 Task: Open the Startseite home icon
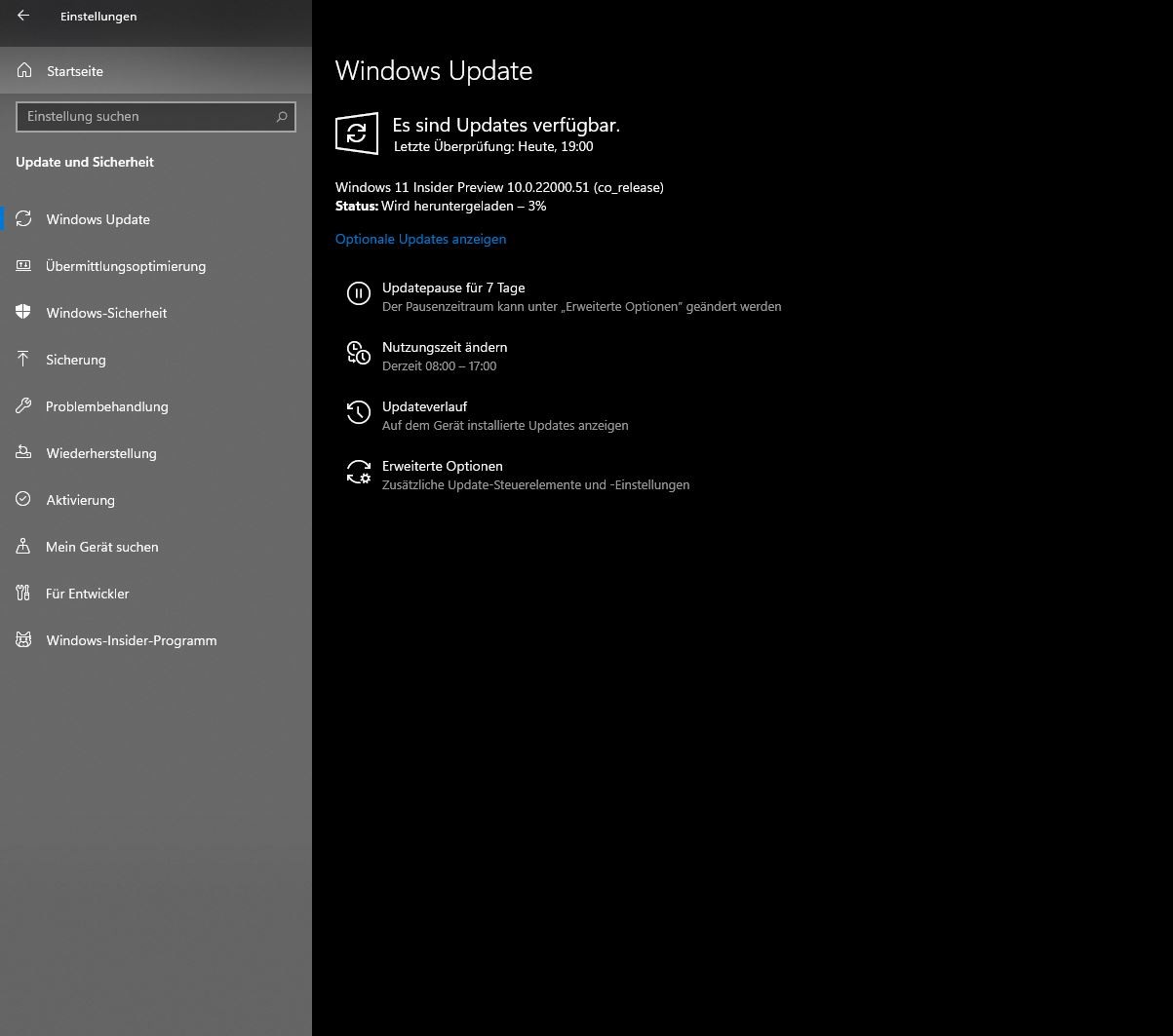tap(24, 71)
